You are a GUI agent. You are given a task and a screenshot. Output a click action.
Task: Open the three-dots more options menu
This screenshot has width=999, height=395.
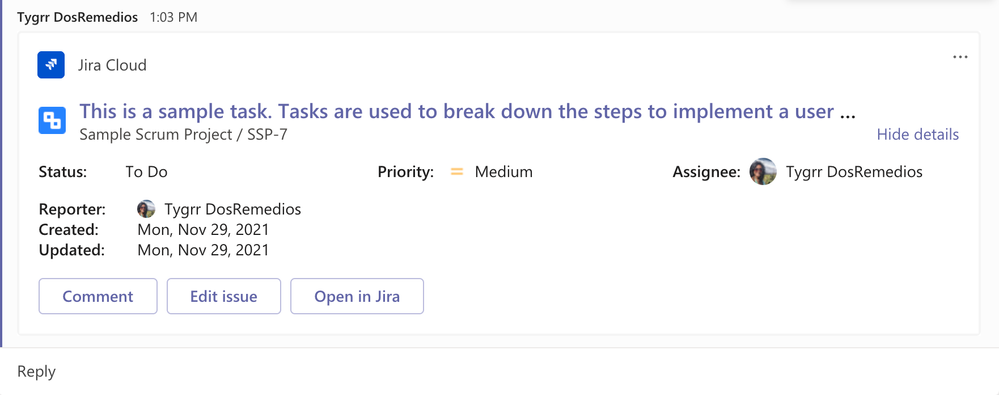pos(960,57)
